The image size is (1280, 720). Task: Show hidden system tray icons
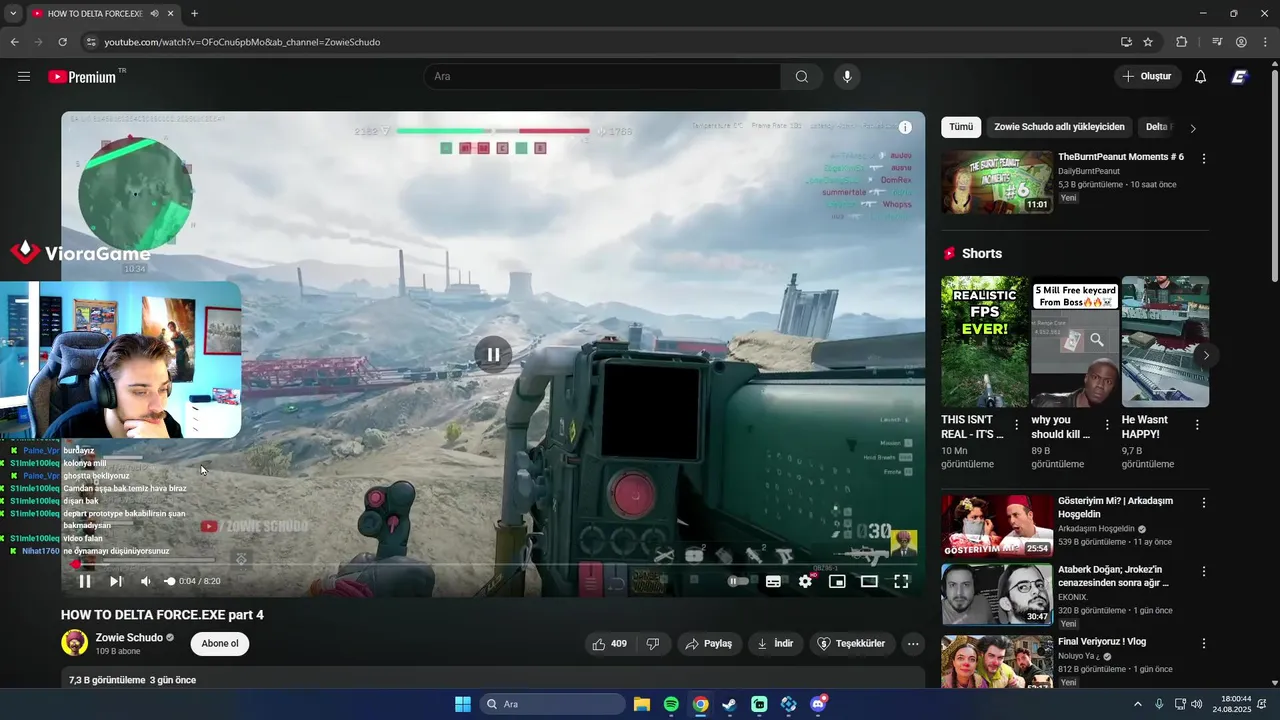(1137, 704)
